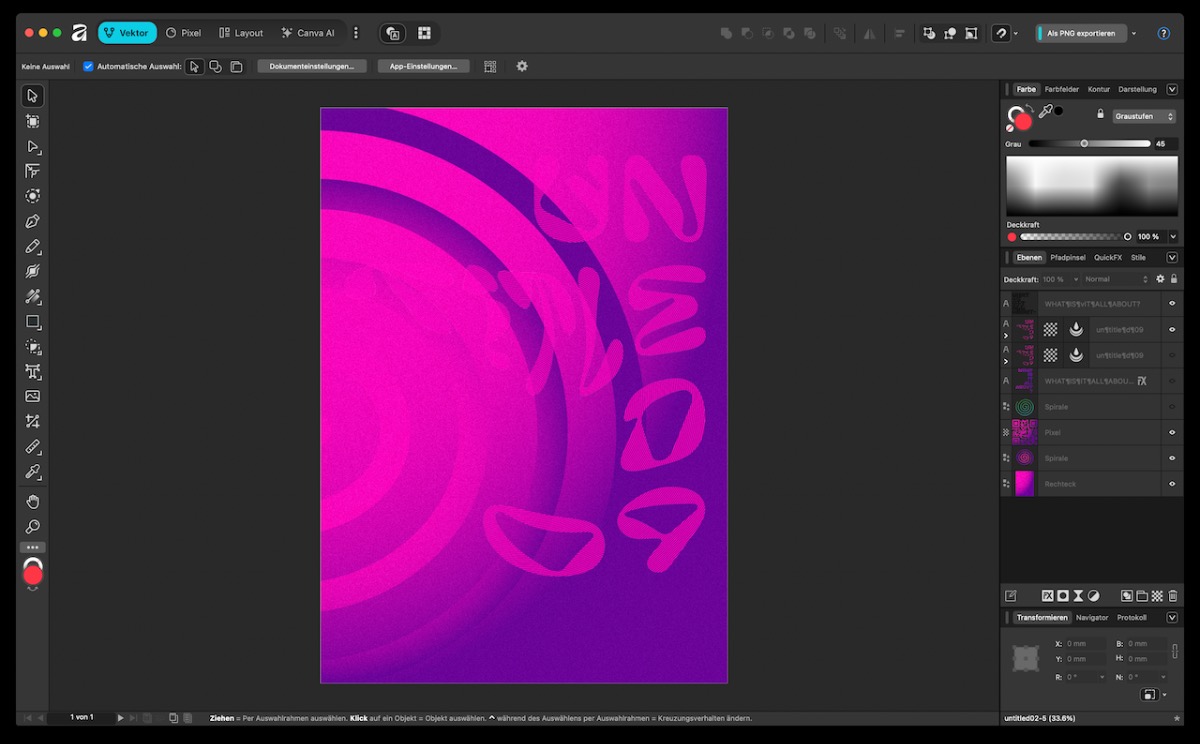Pick the Node tool
Viewport: 1200px width, 744px height.
[33, 147]
